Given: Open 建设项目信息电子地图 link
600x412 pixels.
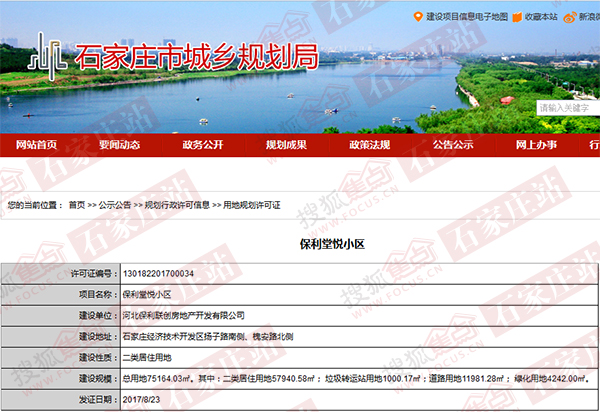Looking at the screenshot, I should click(x=467, y=17).
